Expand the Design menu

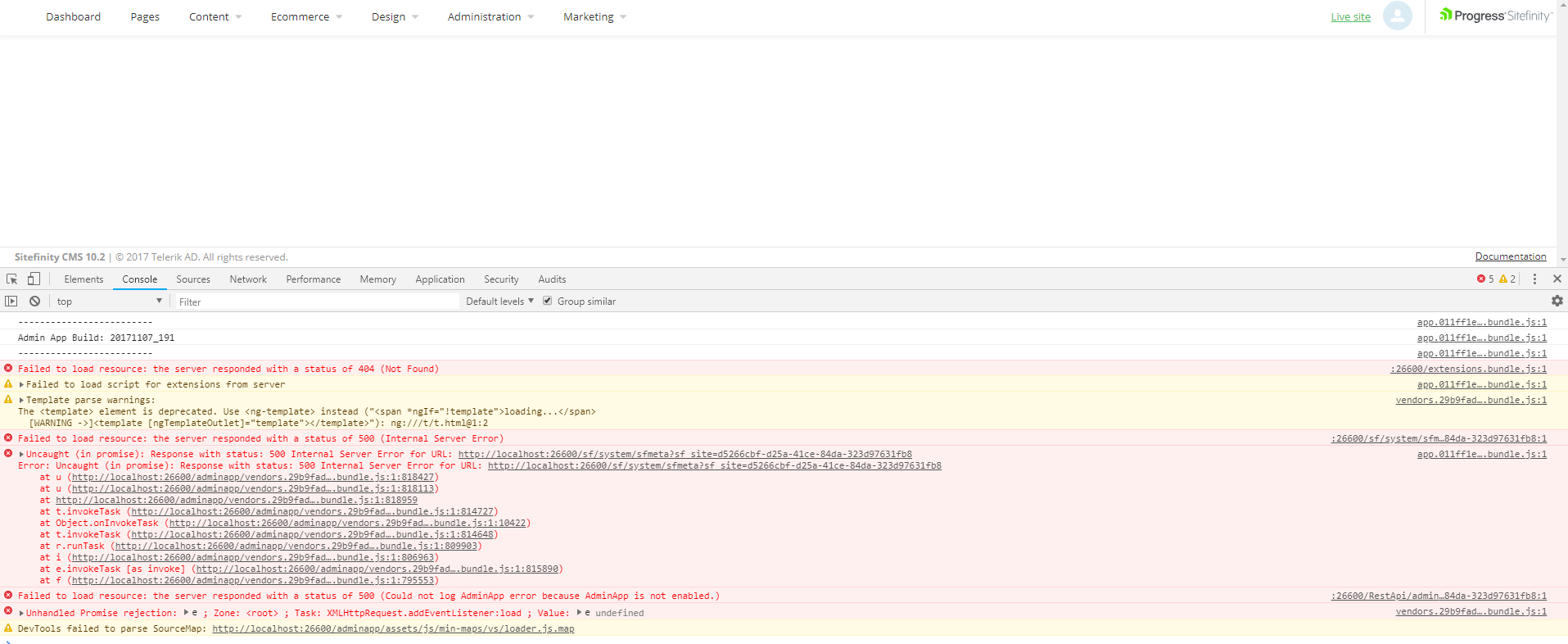tap(395, 16)
